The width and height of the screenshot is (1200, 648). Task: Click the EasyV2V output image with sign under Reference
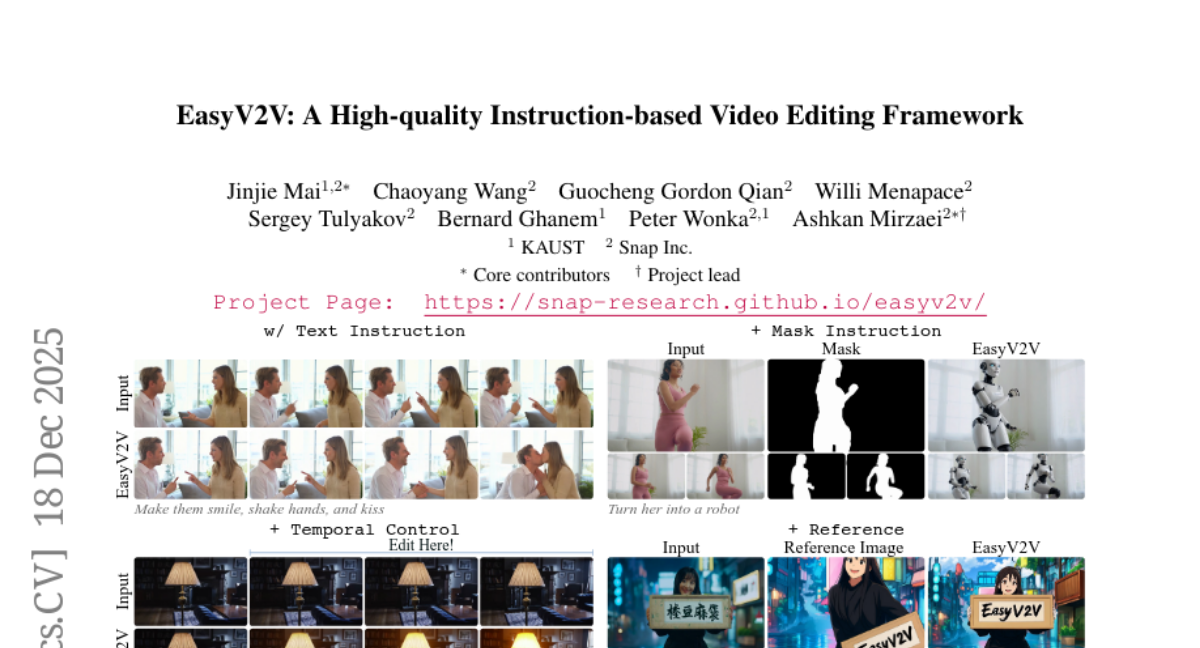(1006, 602)
